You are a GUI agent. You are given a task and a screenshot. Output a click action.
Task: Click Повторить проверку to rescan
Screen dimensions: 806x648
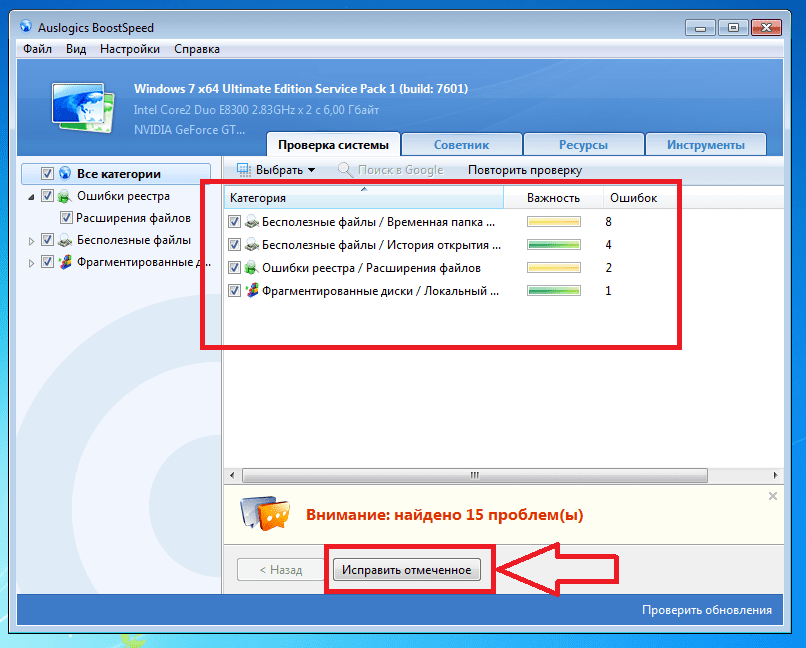point(525,170)
